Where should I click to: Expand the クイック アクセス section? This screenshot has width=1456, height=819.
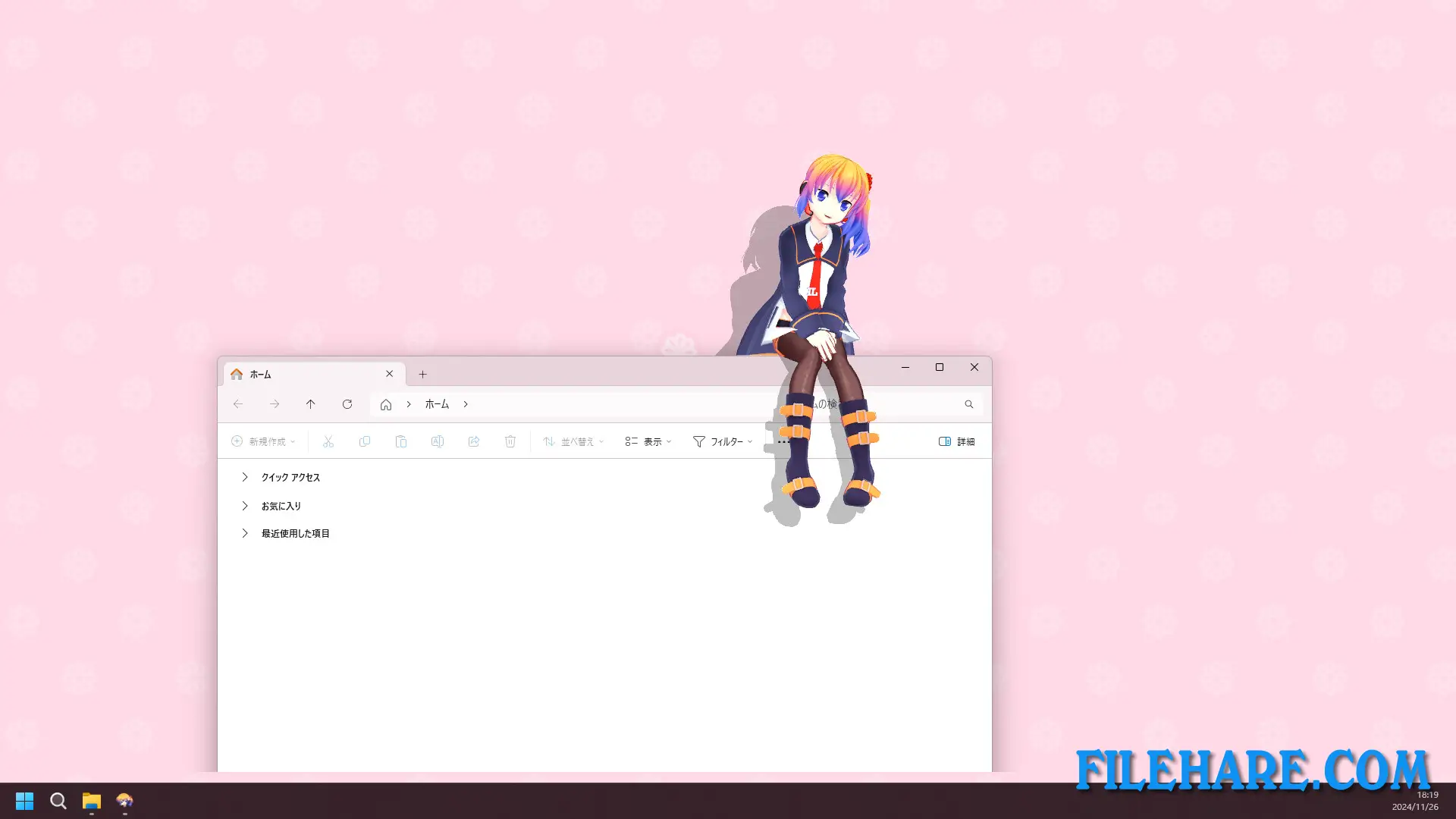pos(245,477)
